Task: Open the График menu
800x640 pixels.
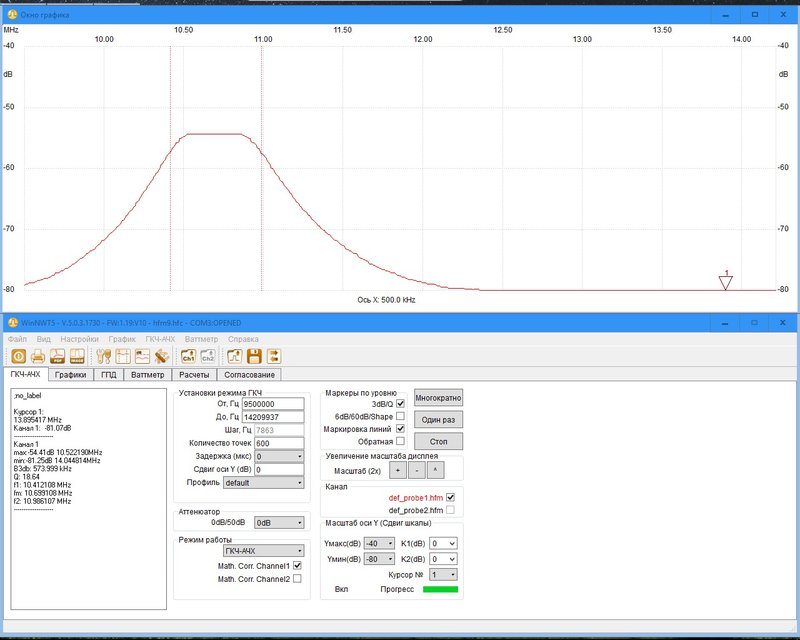Action: tap(122, 339)
